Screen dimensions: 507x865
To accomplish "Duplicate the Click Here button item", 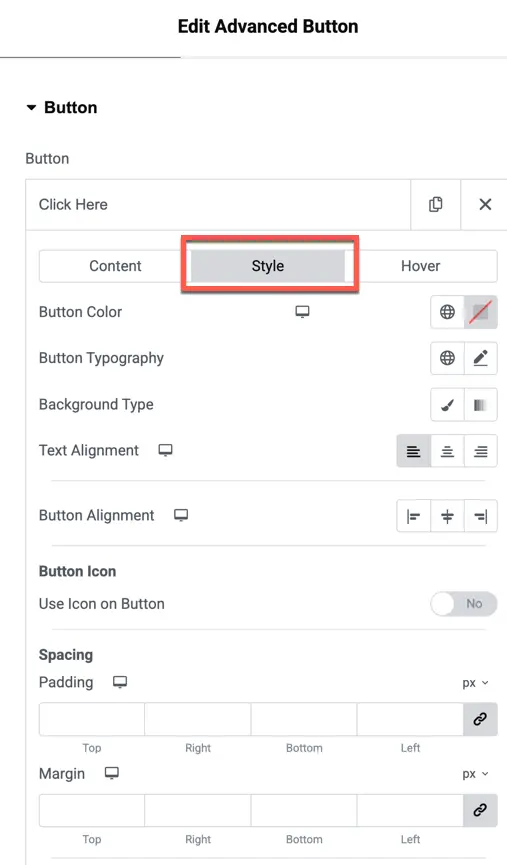I will point(435,204).
